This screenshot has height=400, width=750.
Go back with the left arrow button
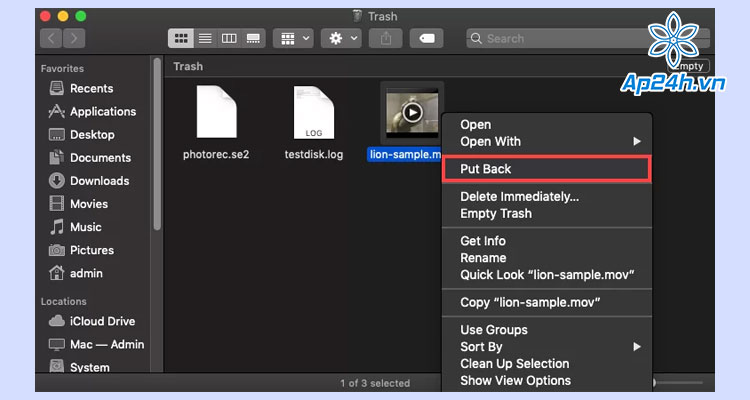point(51,38)
